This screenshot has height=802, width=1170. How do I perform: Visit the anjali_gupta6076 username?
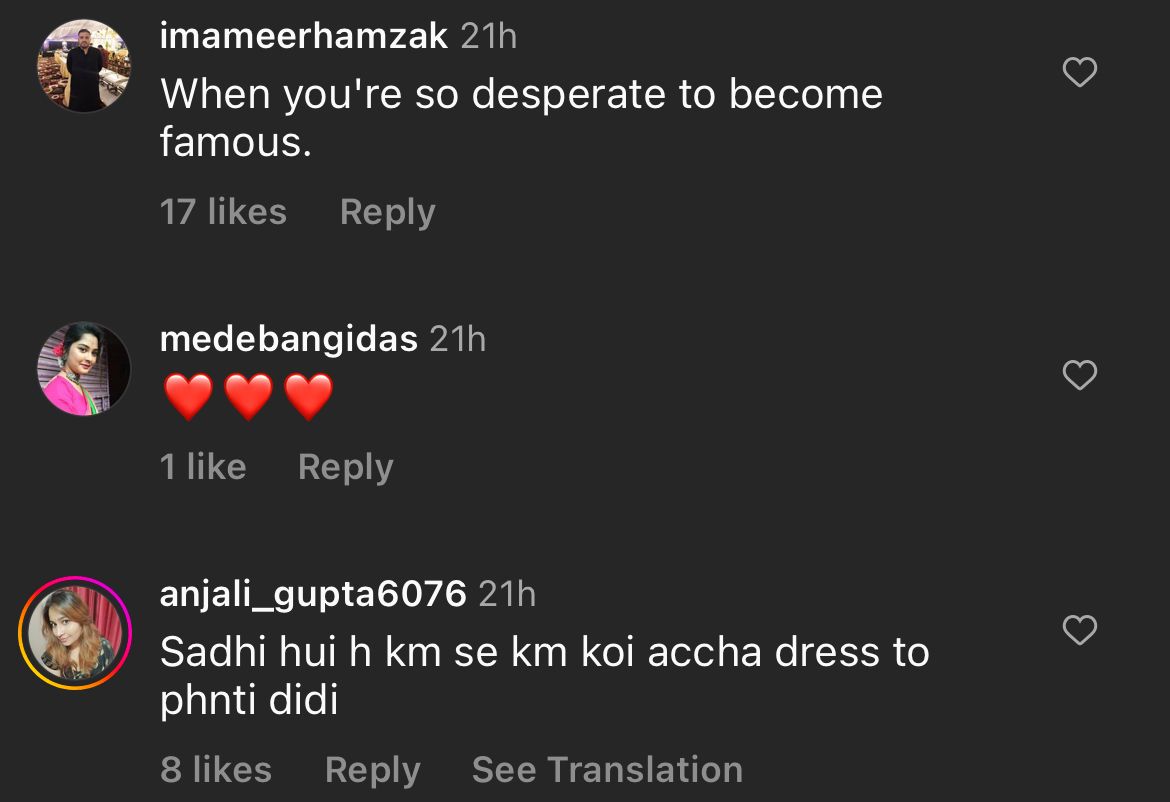tap(313, 594)
